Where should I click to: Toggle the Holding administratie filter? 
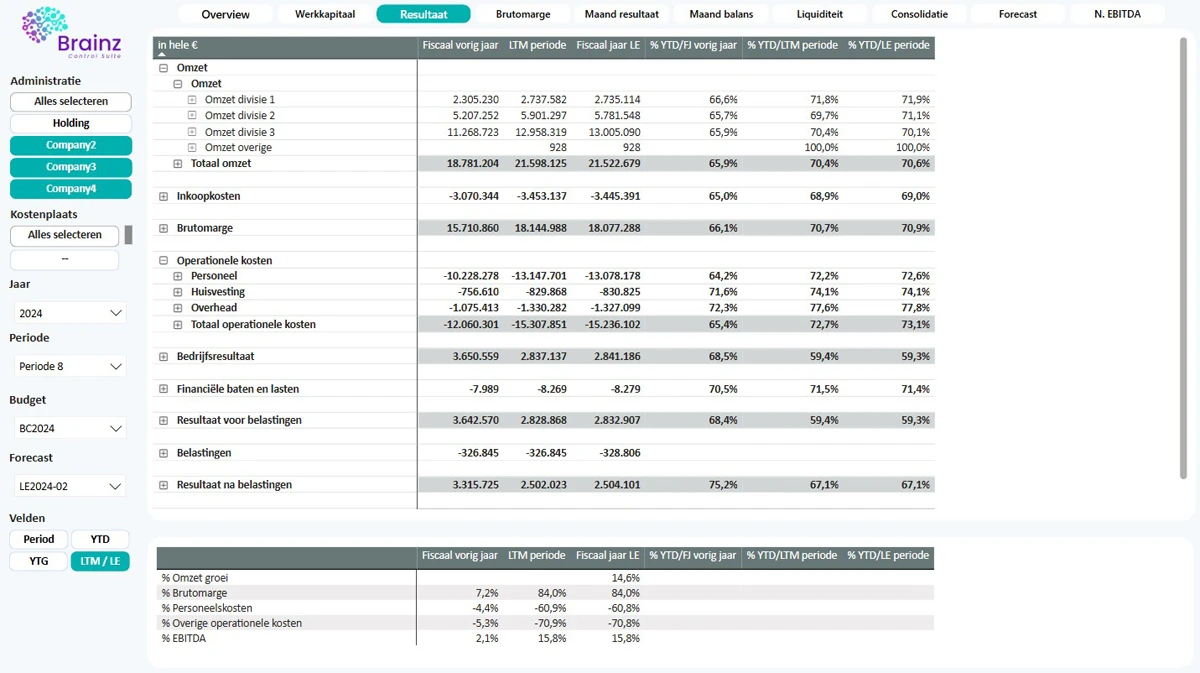pyautogui.click(x=71, y=124)
